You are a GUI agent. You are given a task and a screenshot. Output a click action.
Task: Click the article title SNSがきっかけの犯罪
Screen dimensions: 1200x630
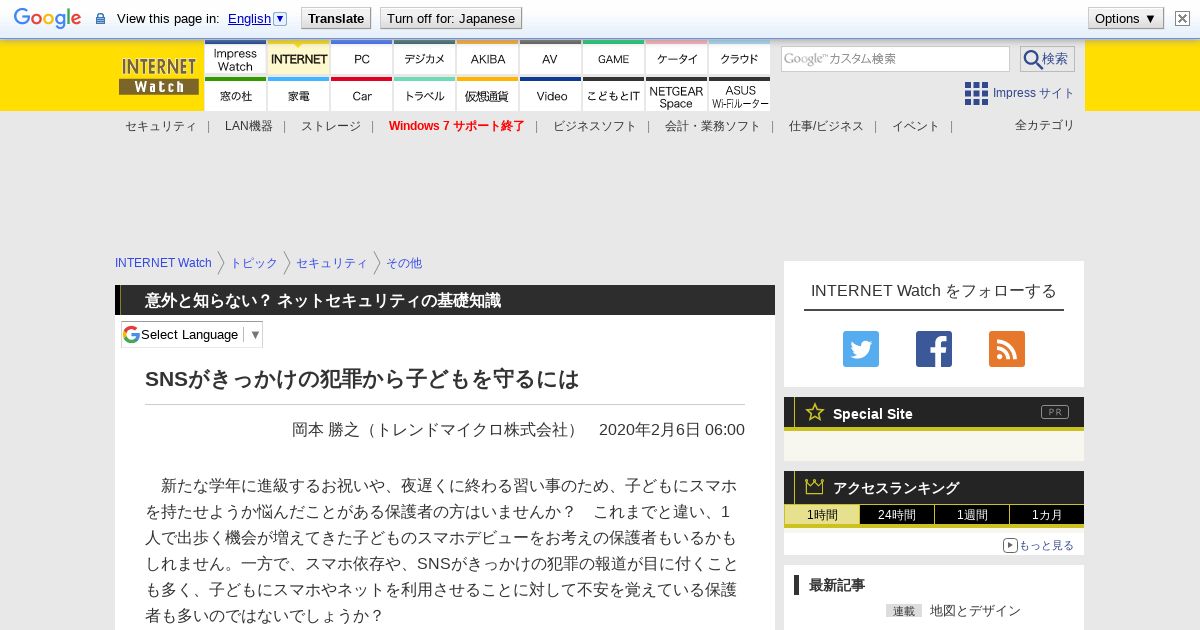(x=362, y=379)
